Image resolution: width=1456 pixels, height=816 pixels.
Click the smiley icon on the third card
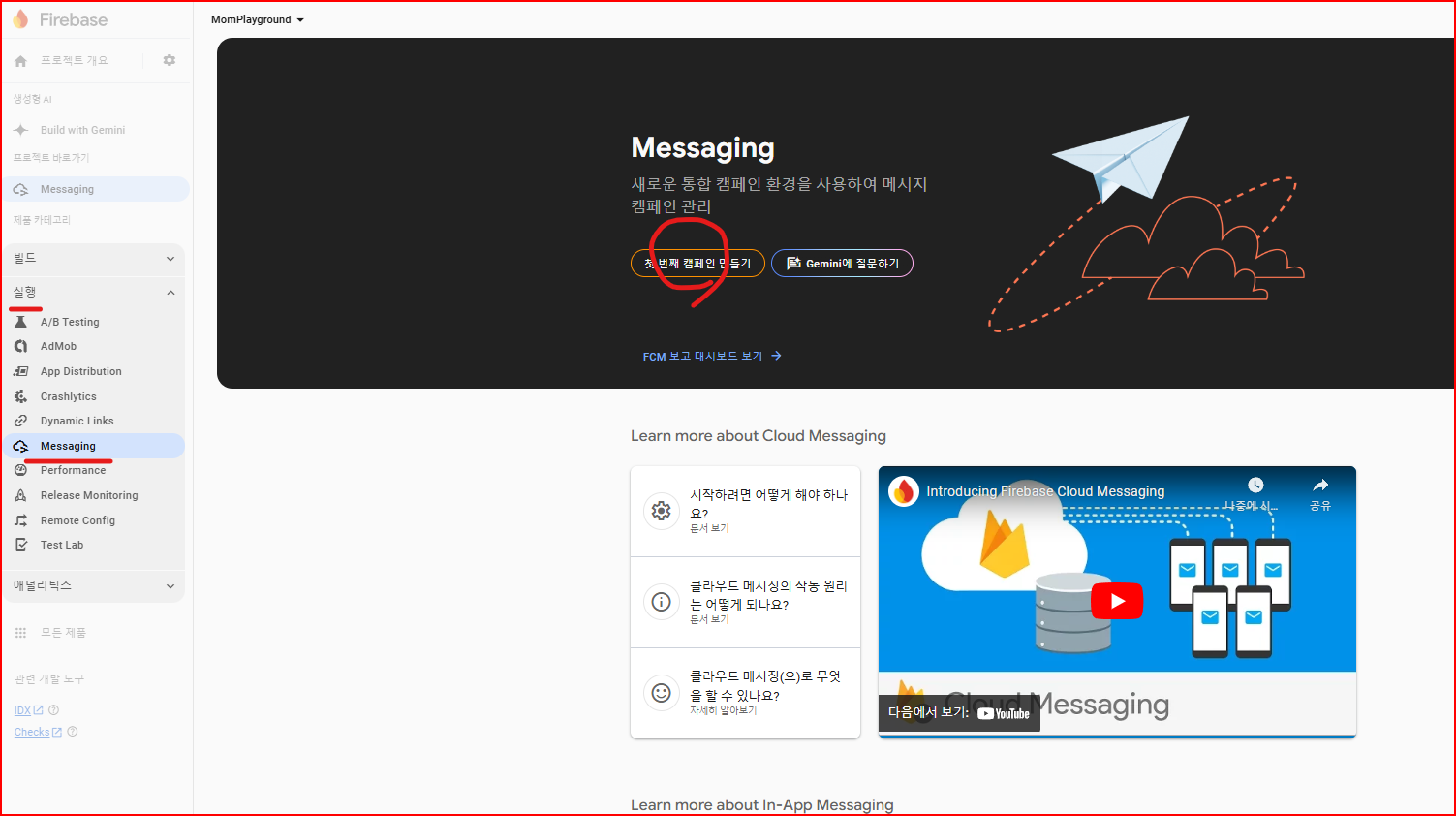[x=662, y=693]
